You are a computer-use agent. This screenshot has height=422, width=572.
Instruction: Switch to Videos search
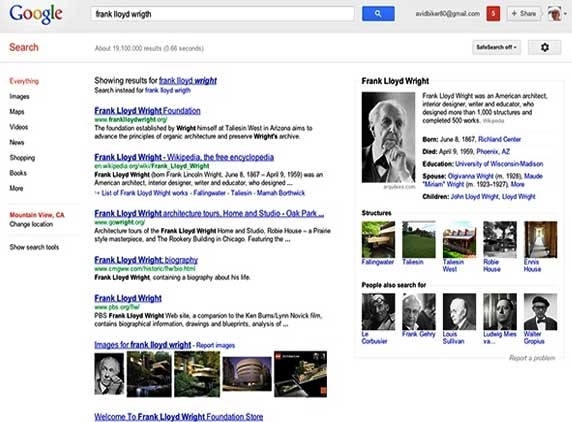point(19,127)
